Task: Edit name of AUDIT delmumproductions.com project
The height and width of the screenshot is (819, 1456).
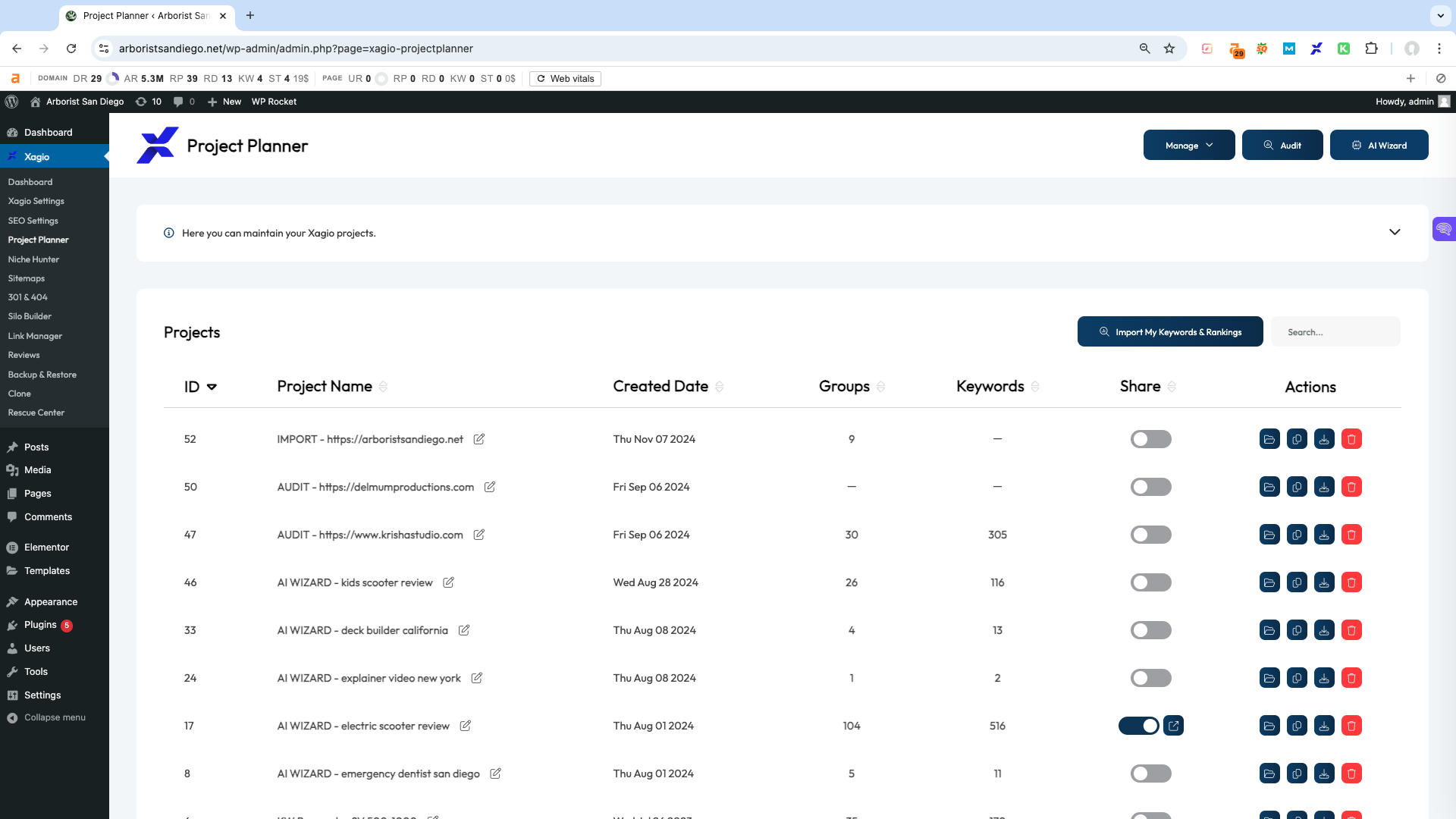Action: pos(490,487)
